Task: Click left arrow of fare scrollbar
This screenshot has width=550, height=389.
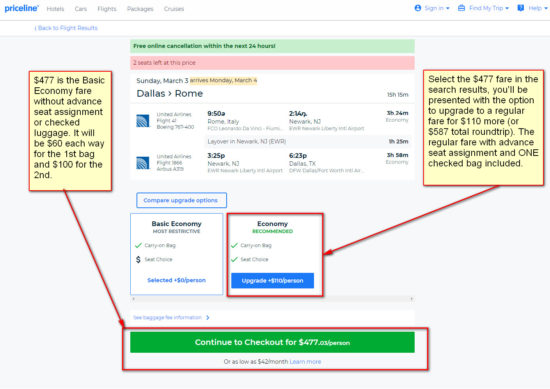Action: pos(133,299)
